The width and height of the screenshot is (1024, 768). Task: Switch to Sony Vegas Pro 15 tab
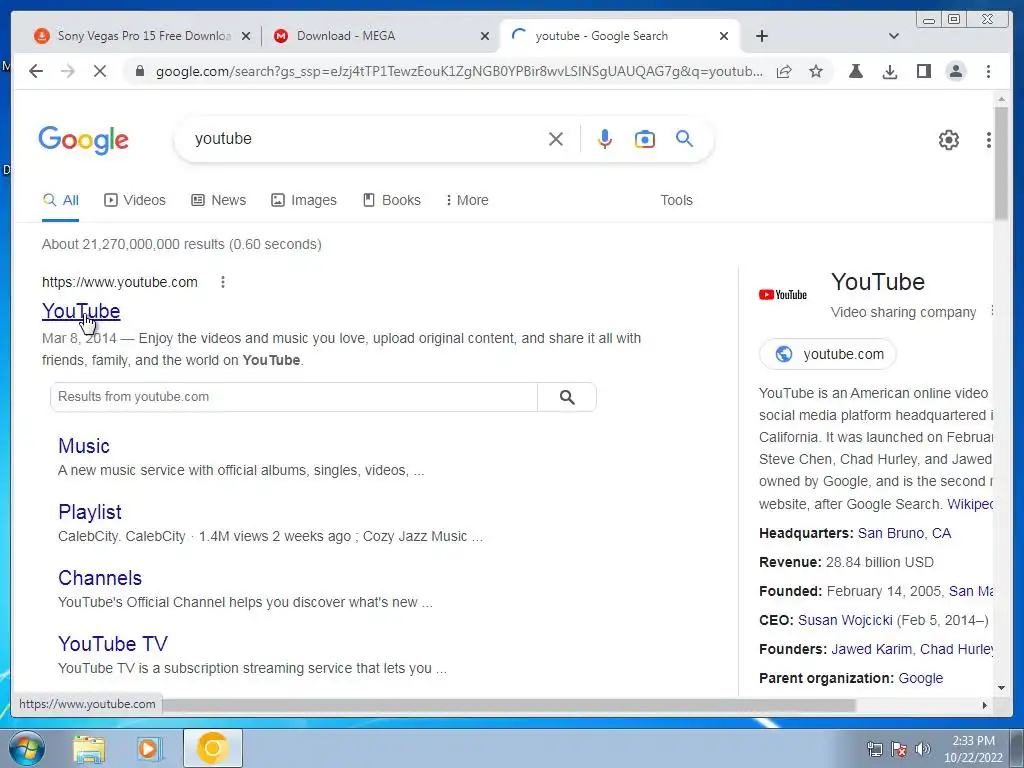click(144, 36)
